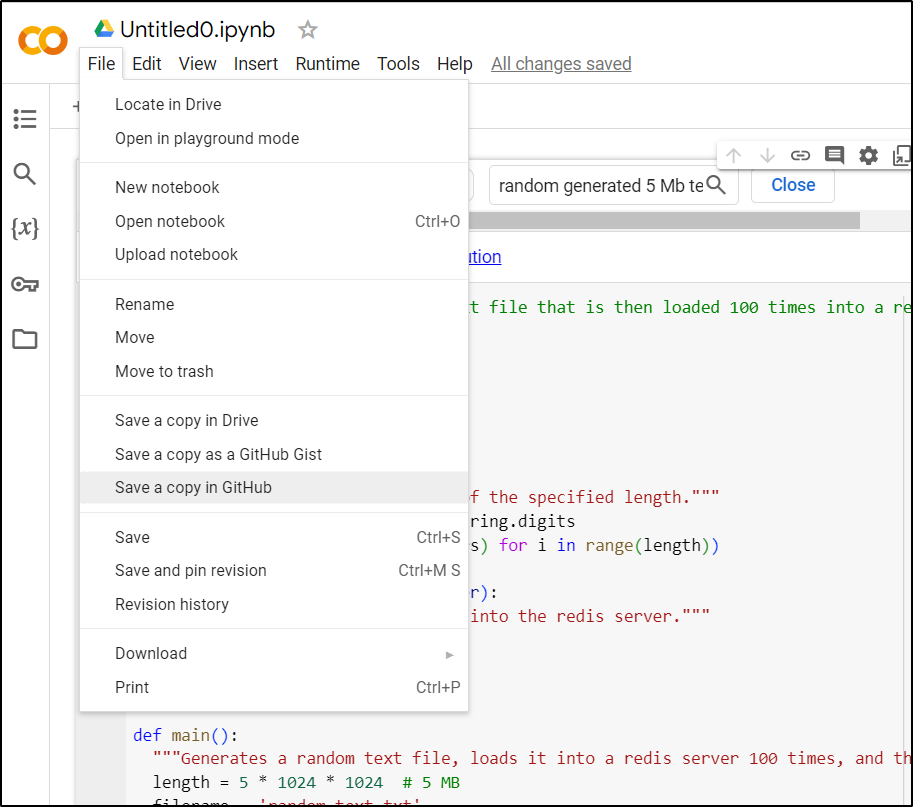Choose Locate in Drive
Viewport: 913px width, 807px height.
pyautogui.click(x=274, y=105)
